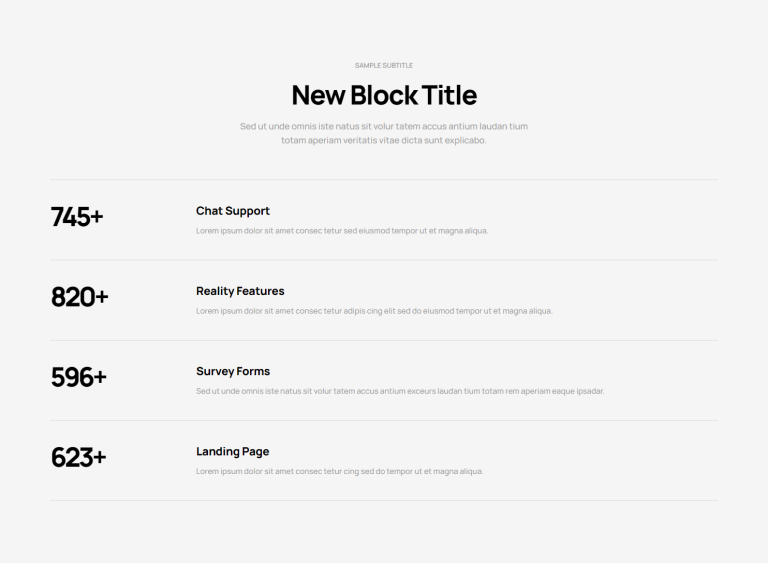
Task: Click divider between Reality Features and Survey Forms
Action: (x=384, y=340)
